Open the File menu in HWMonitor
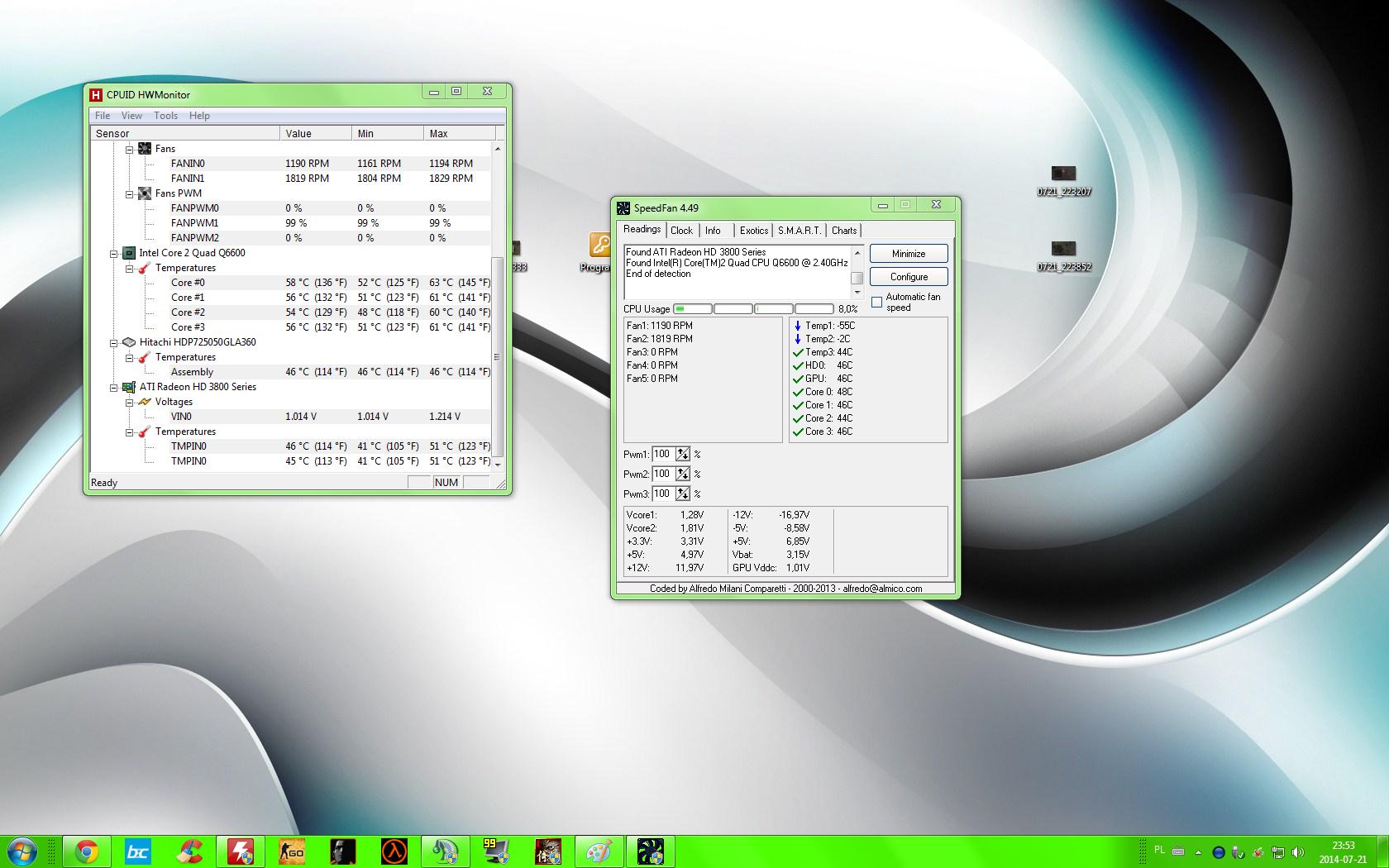1389x868 pixels. (103, 116)
